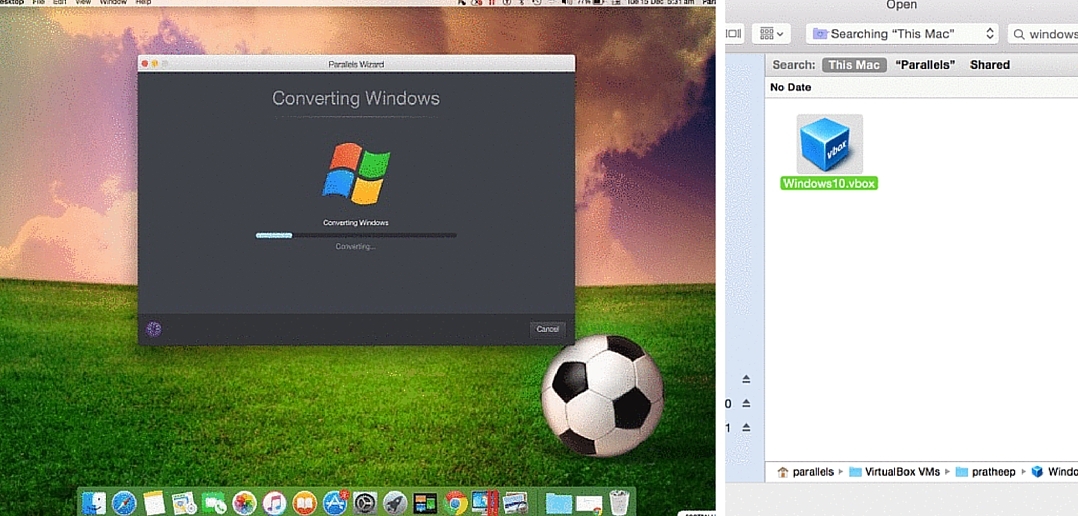
Task: Click VirtualBox VMs in the path bar
Action: [x=896, y=472]
